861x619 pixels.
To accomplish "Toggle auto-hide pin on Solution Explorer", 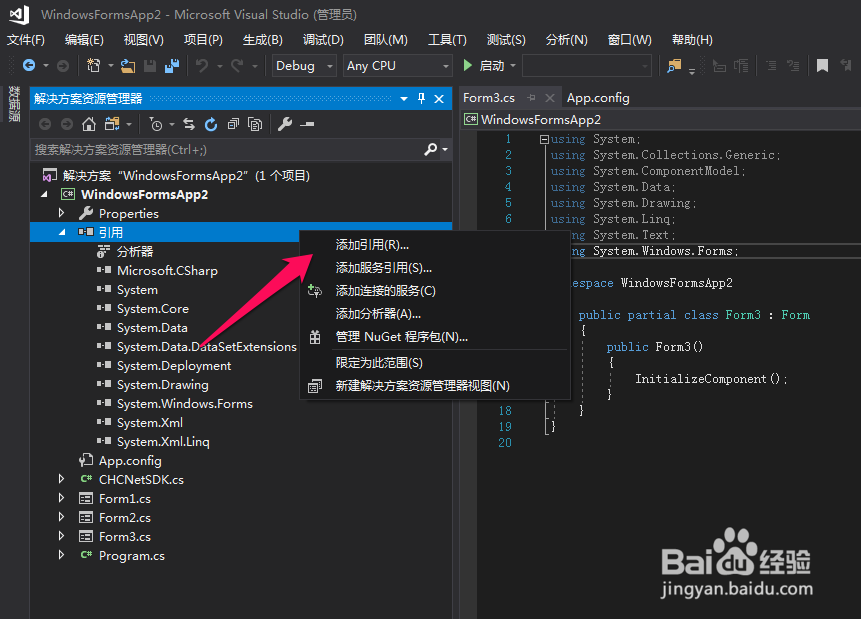I will coord(421,98).
